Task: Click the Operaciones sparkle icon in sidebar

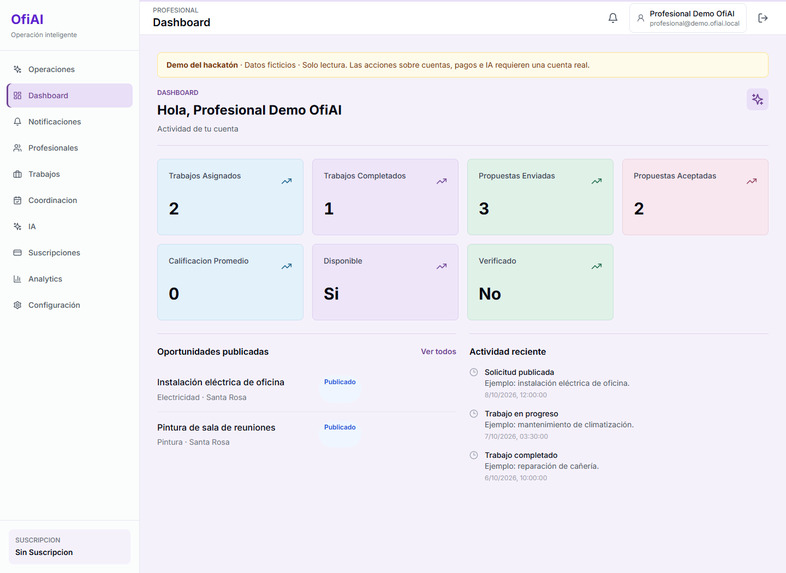Action: (18, 69)
